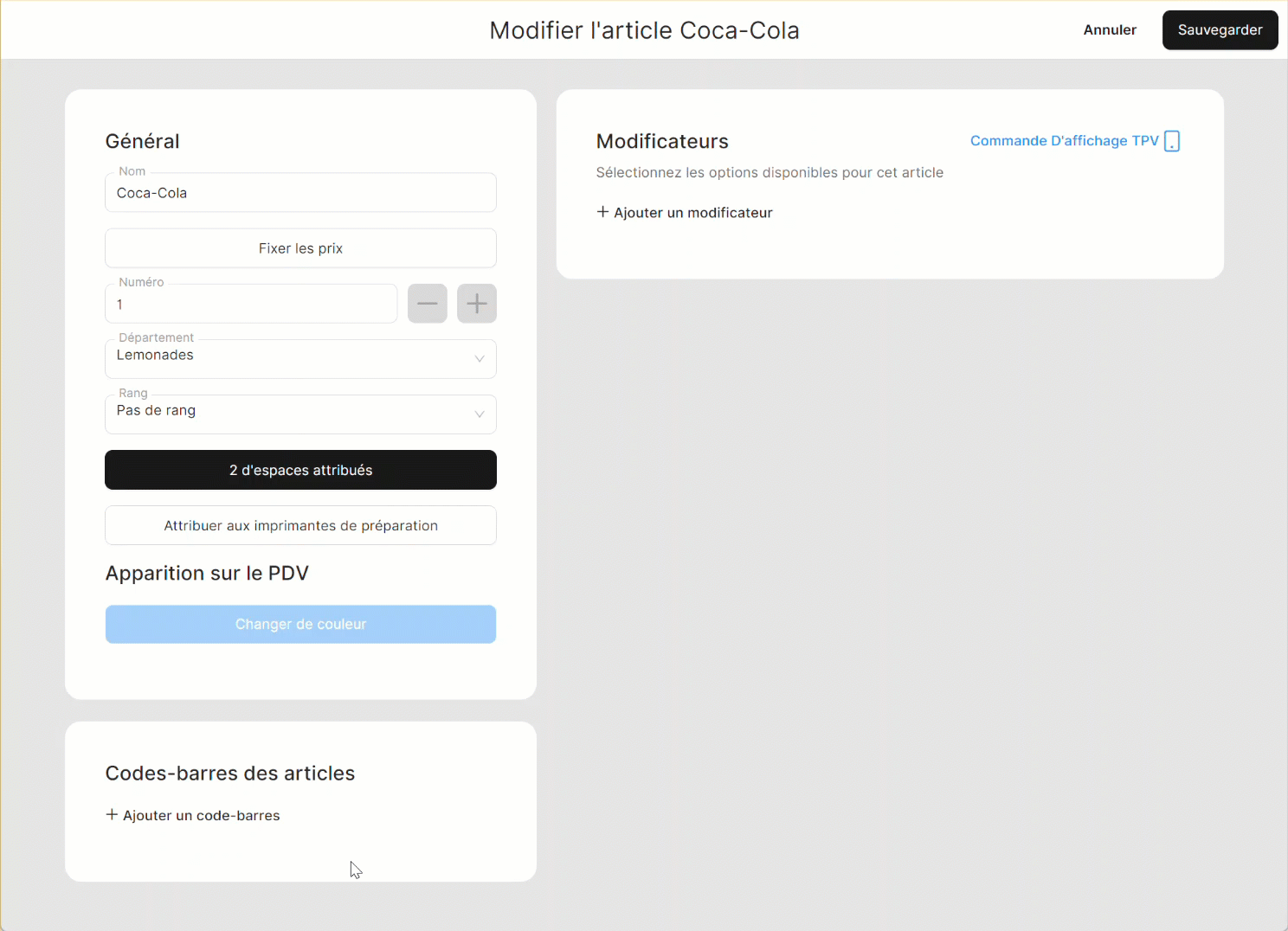Click the plus icon before Ajouter un code-barres

click(x=112, y=815)
